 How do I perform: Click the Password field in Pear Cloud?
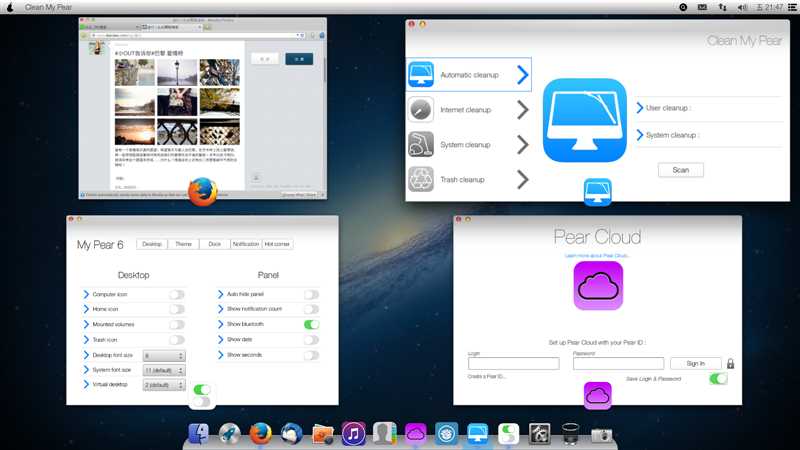618,363
